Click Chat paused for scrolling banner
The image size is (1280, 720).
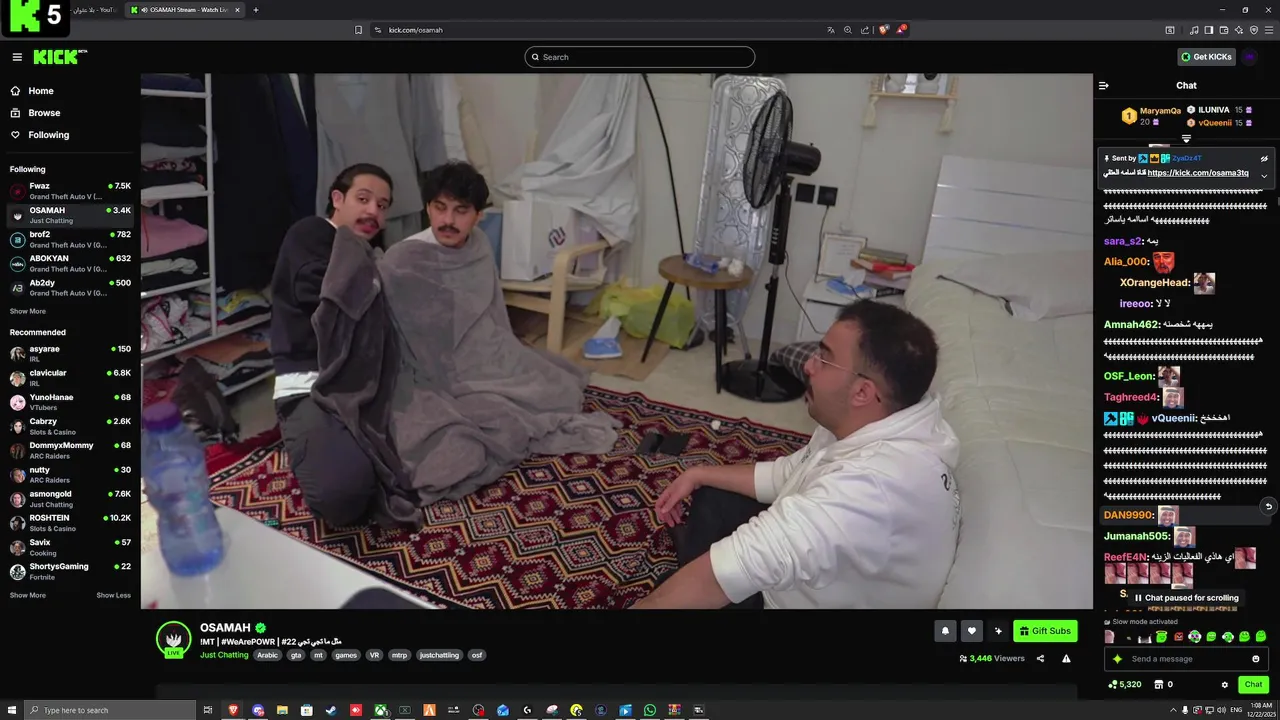(1186, 598)
